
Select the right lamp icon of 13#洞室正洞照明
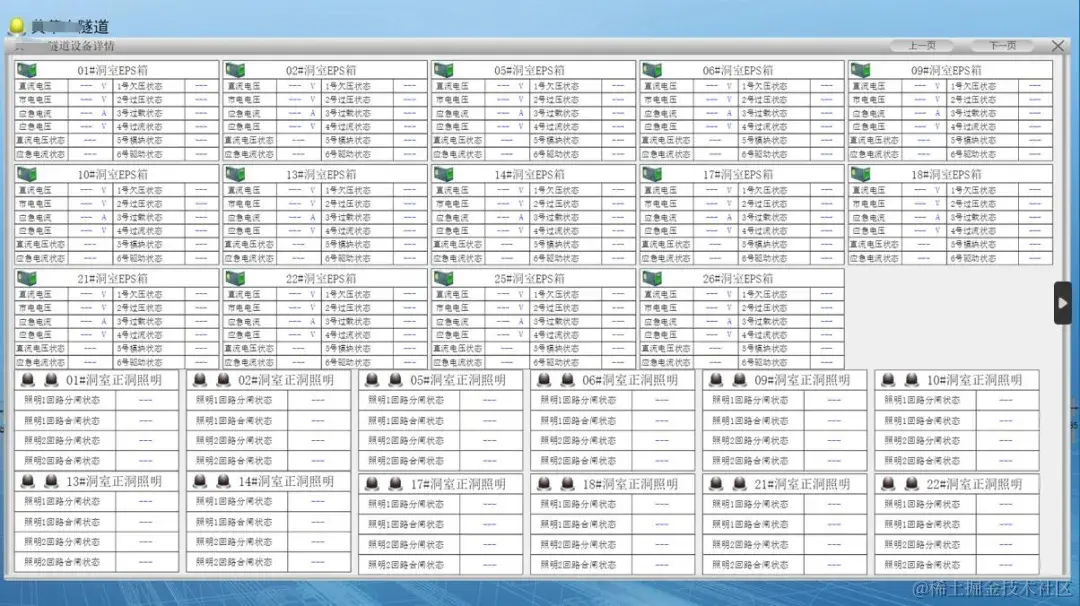[x=51, y=481]
